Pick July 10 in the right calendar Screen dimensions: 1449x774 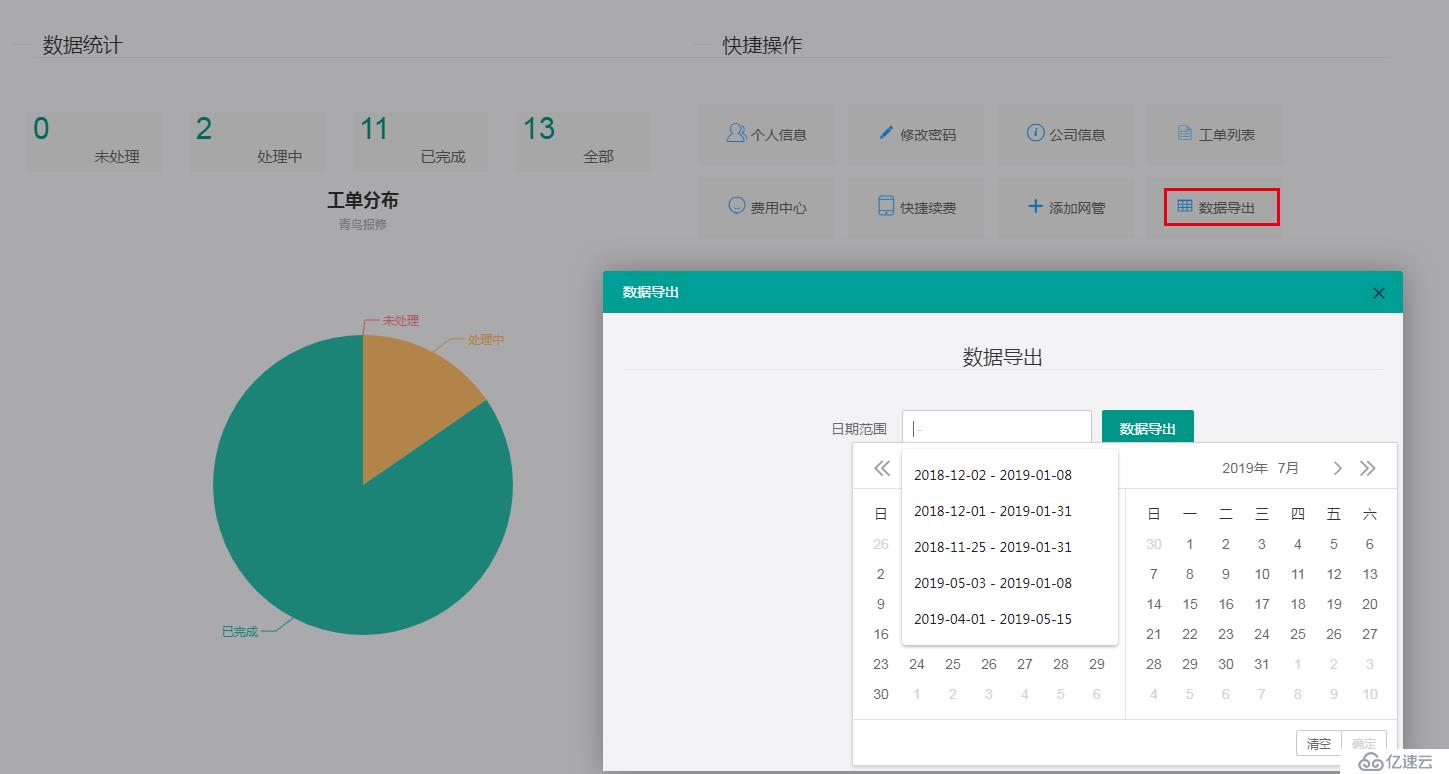click(x=1262, y=574)
